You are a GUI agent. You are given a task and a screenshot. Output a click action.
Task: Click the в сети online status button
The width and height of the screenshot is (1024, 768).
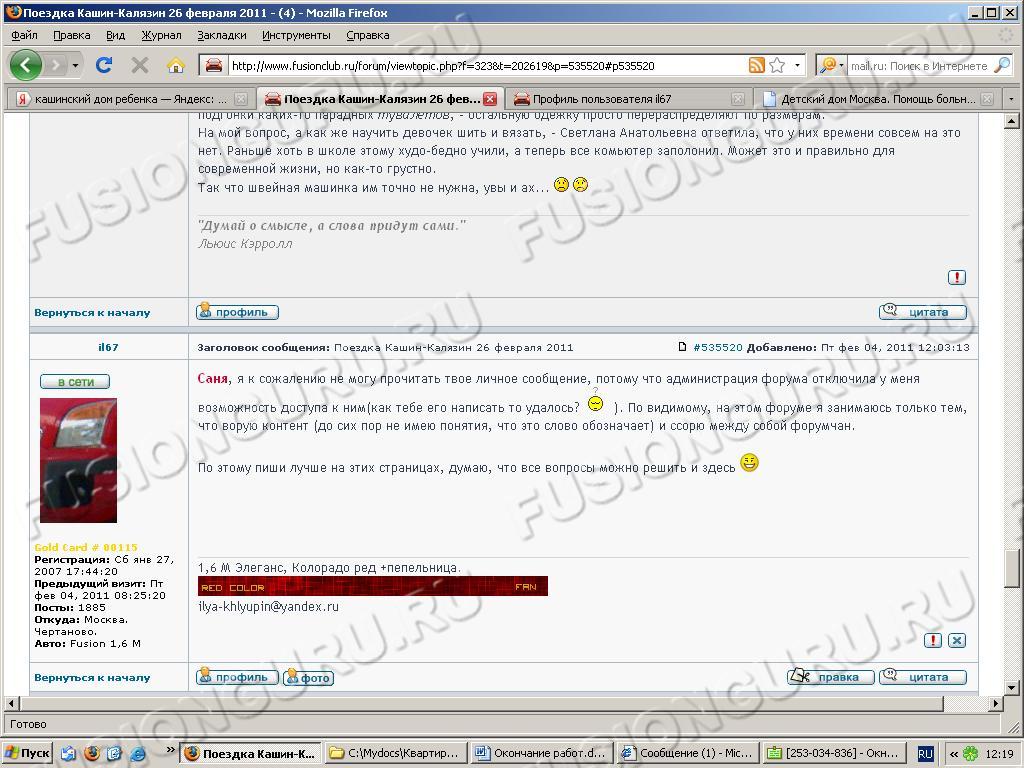click(x=74, y=381)
